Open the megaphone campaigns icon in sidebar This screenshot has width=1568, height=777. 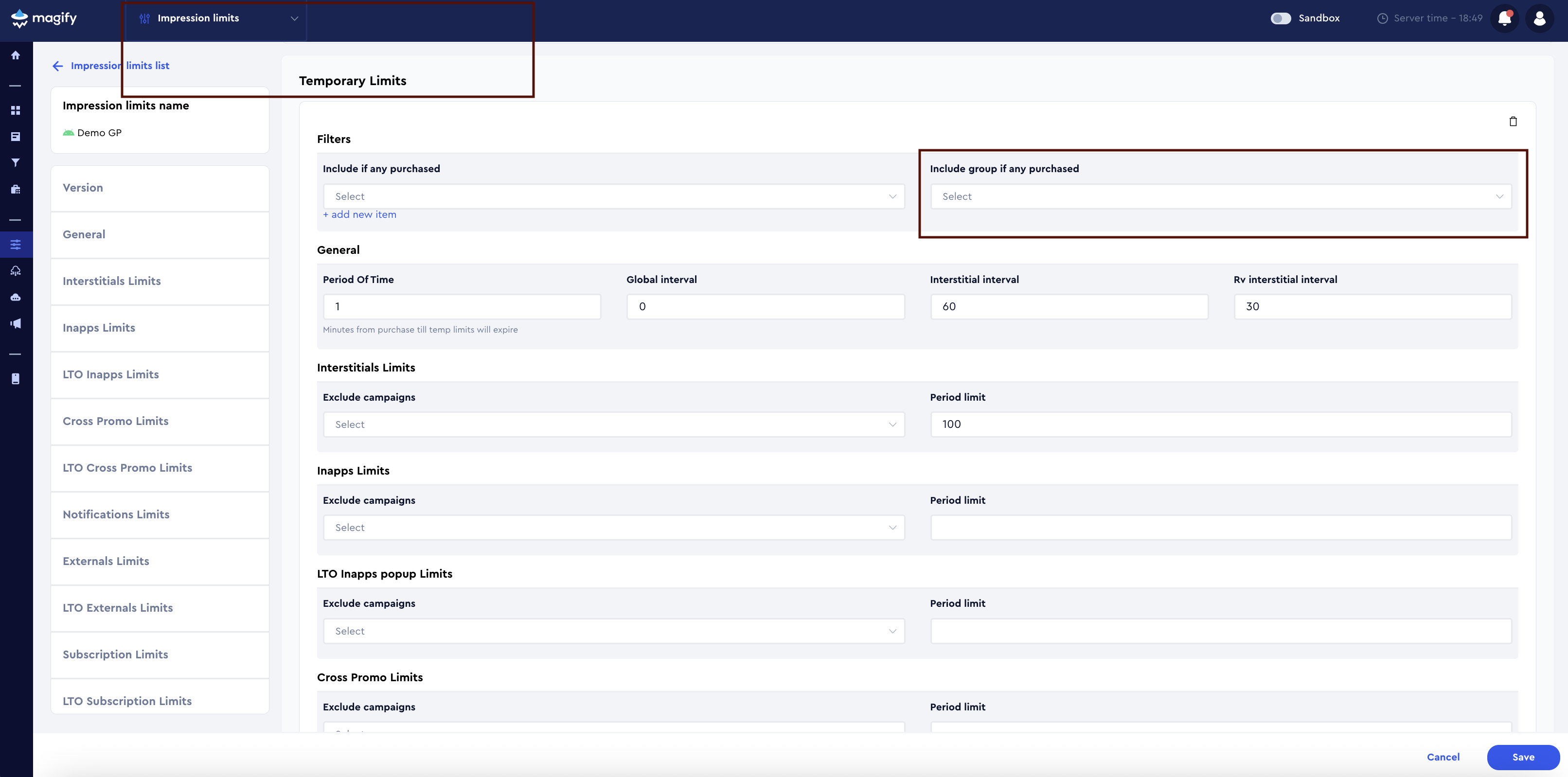(x=15, y=323)
